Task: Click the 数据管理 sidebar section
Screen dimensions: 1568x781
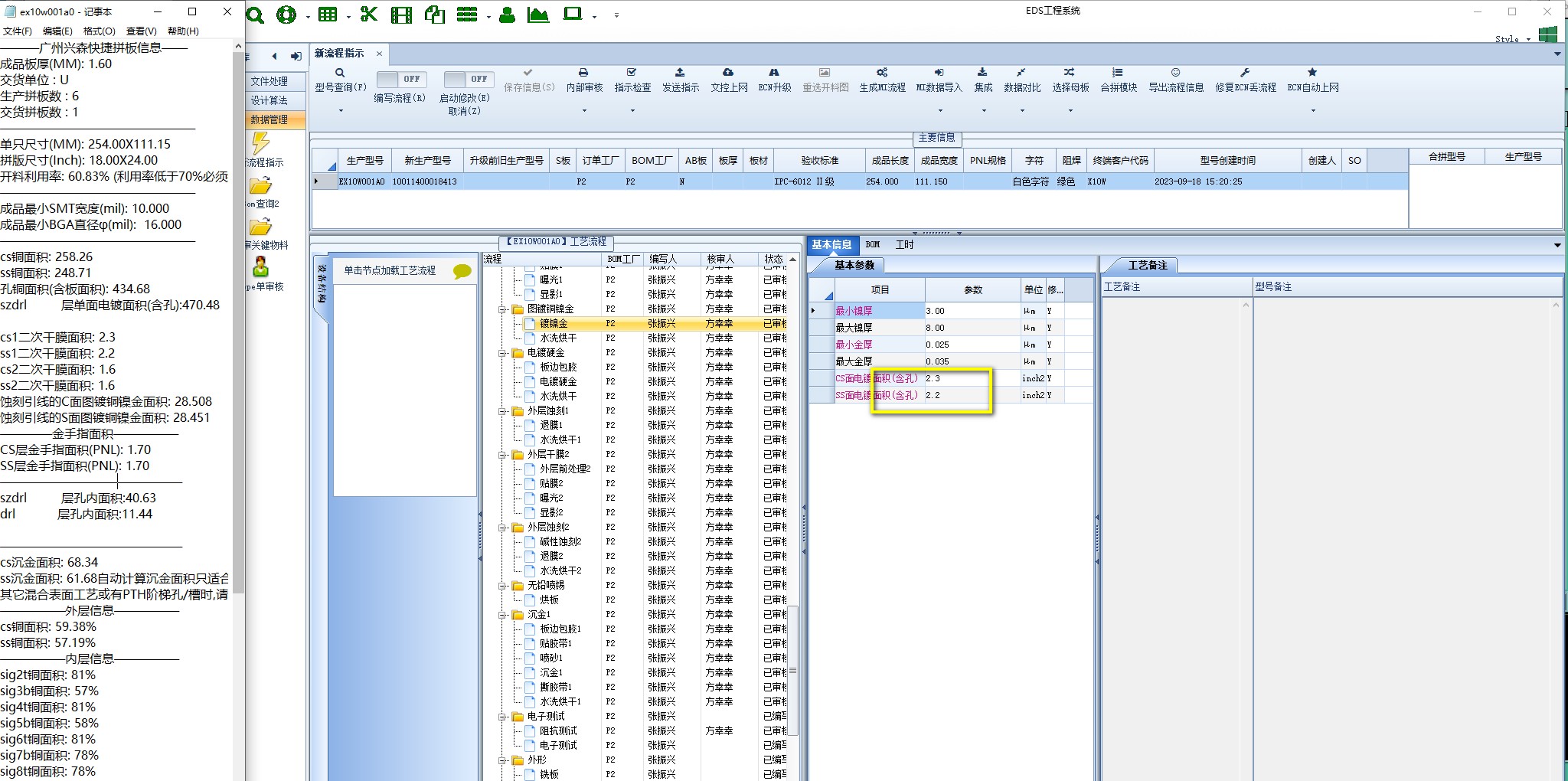Action: pos(269,119)
